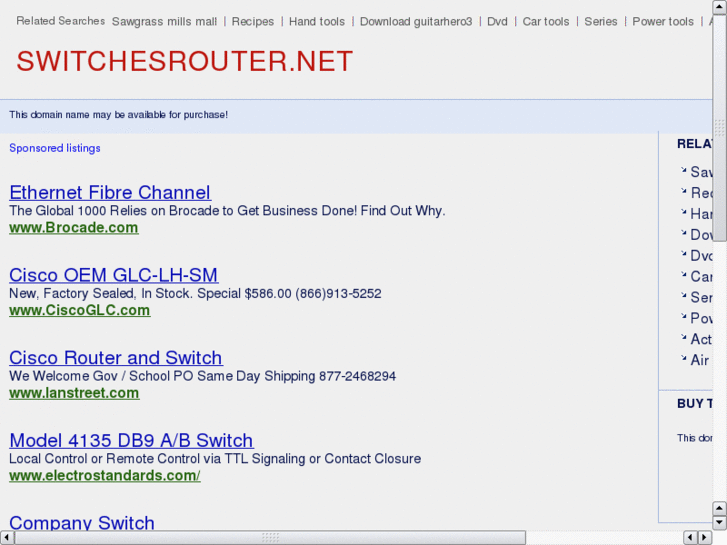Select Power tools in related searches bar
Viewport: 727px width, 545px height.
click(663, 22)
